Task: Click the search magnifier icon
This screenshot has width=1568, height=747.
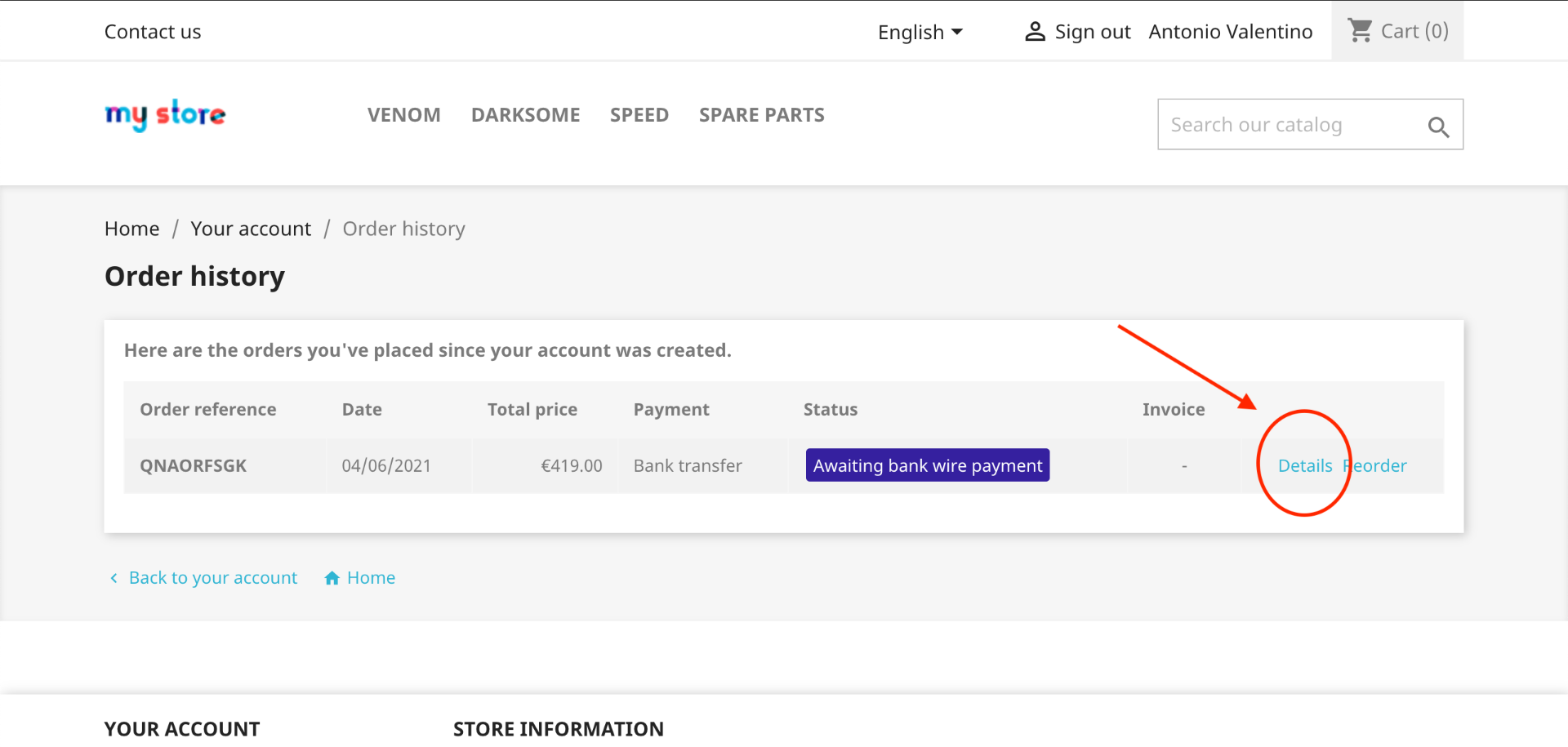Action: point(1438,127)
